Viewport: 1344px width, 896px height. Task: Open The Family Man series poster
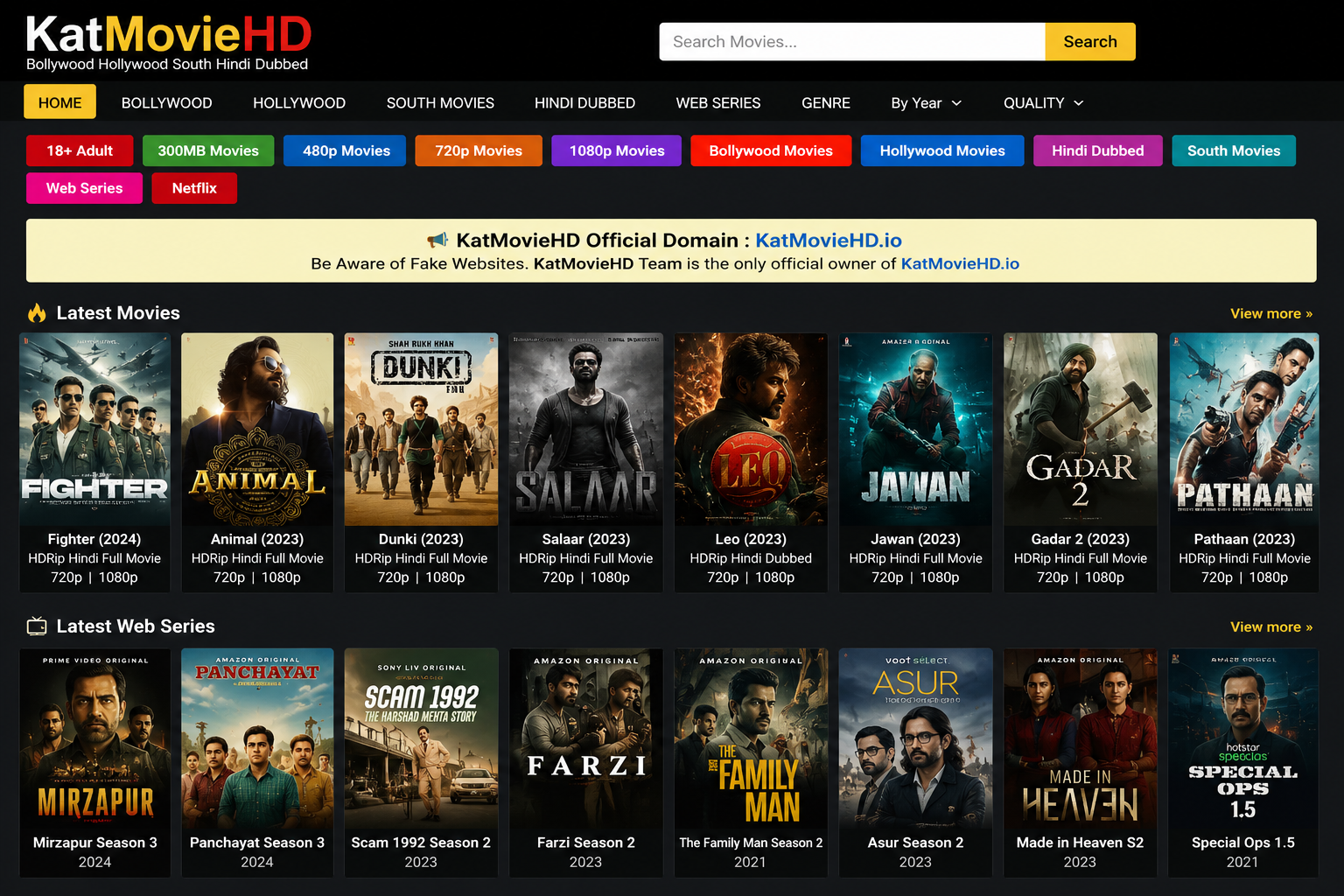pos(751,738)
